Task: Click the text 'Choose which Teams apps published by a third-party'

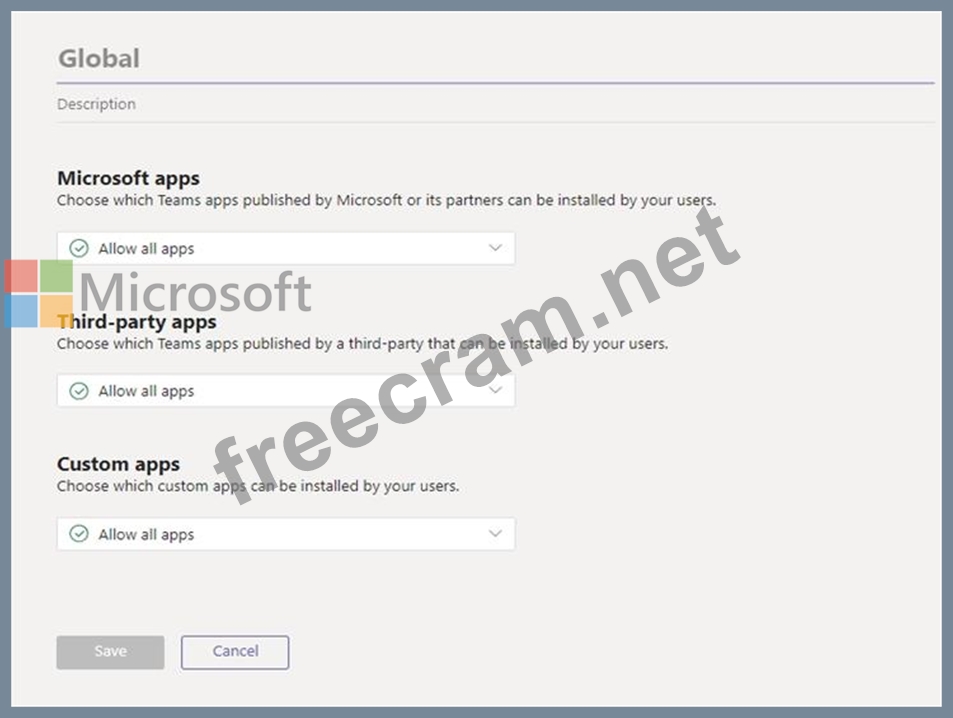Action: click(239, 343)
